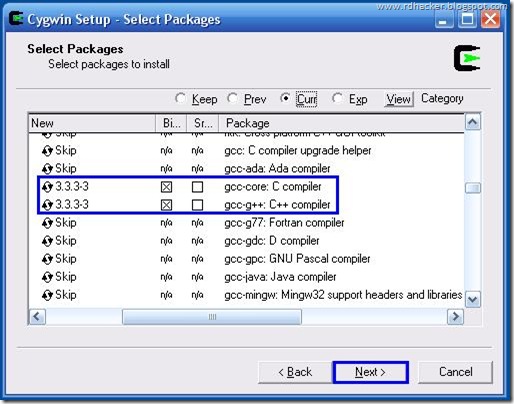
Task: Uncheck the binary checkbox for gcc-core
Action: (166, 187)
